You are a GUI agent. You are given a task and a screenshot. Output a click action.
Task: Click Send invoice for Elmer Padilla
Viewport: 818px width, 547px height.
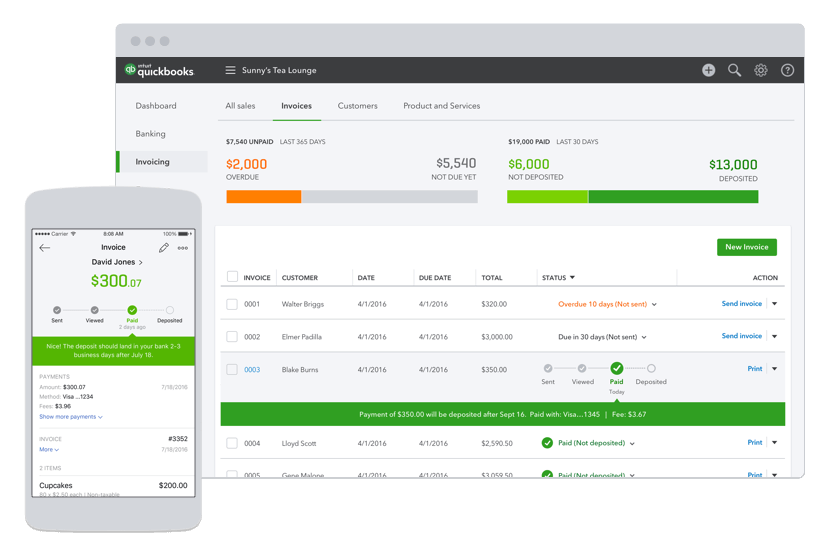coord(741,336)
